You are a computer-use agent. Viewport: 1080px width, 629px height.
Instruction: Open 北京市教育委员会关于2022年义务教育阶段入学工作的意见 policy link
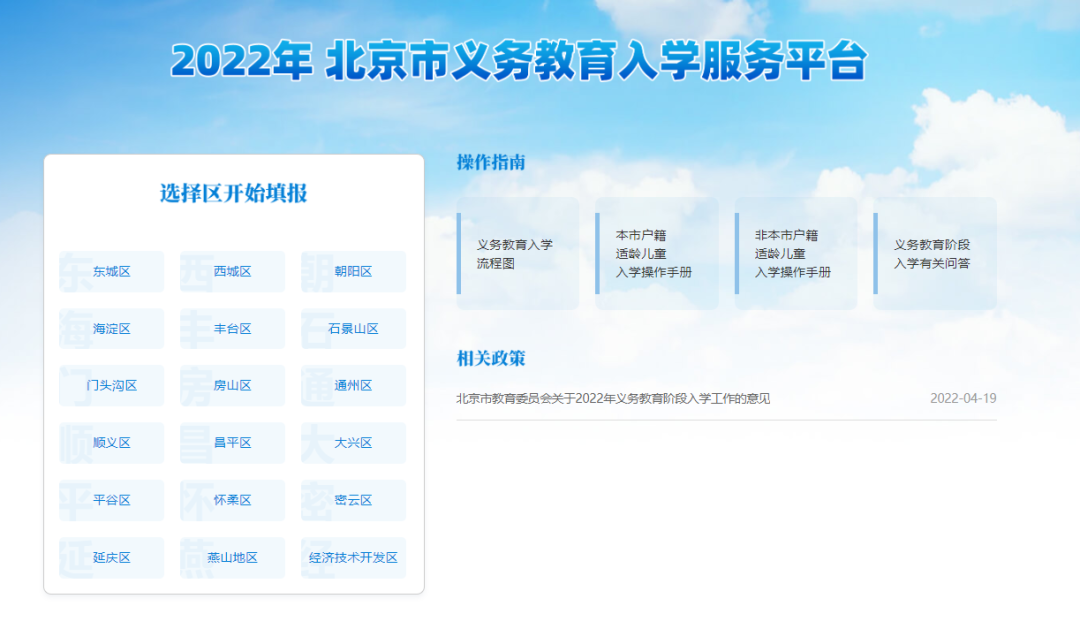pyautogui.click(x=613, y=398)
